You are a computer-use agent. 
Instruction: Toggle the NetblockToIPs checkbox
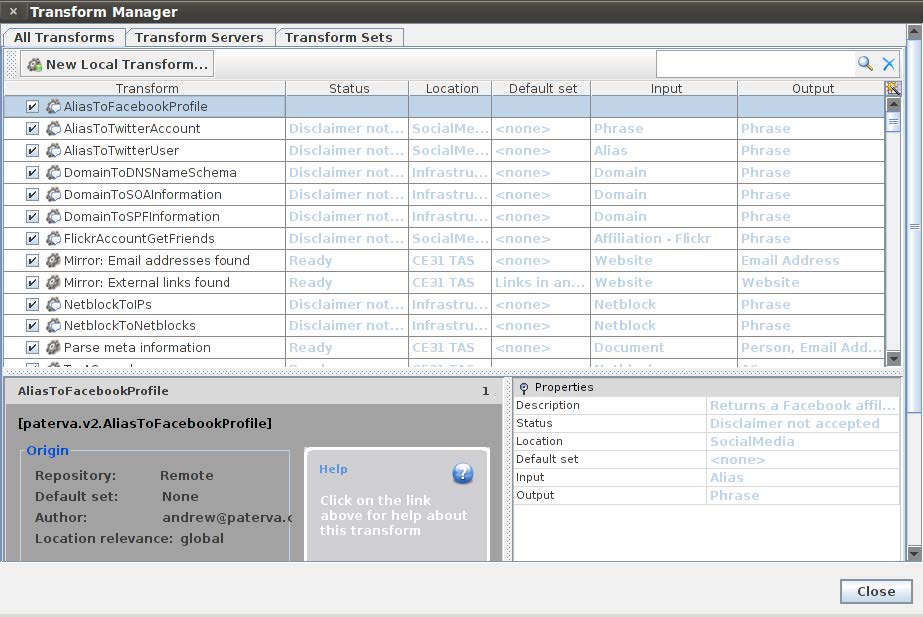[x=32, y=304]
